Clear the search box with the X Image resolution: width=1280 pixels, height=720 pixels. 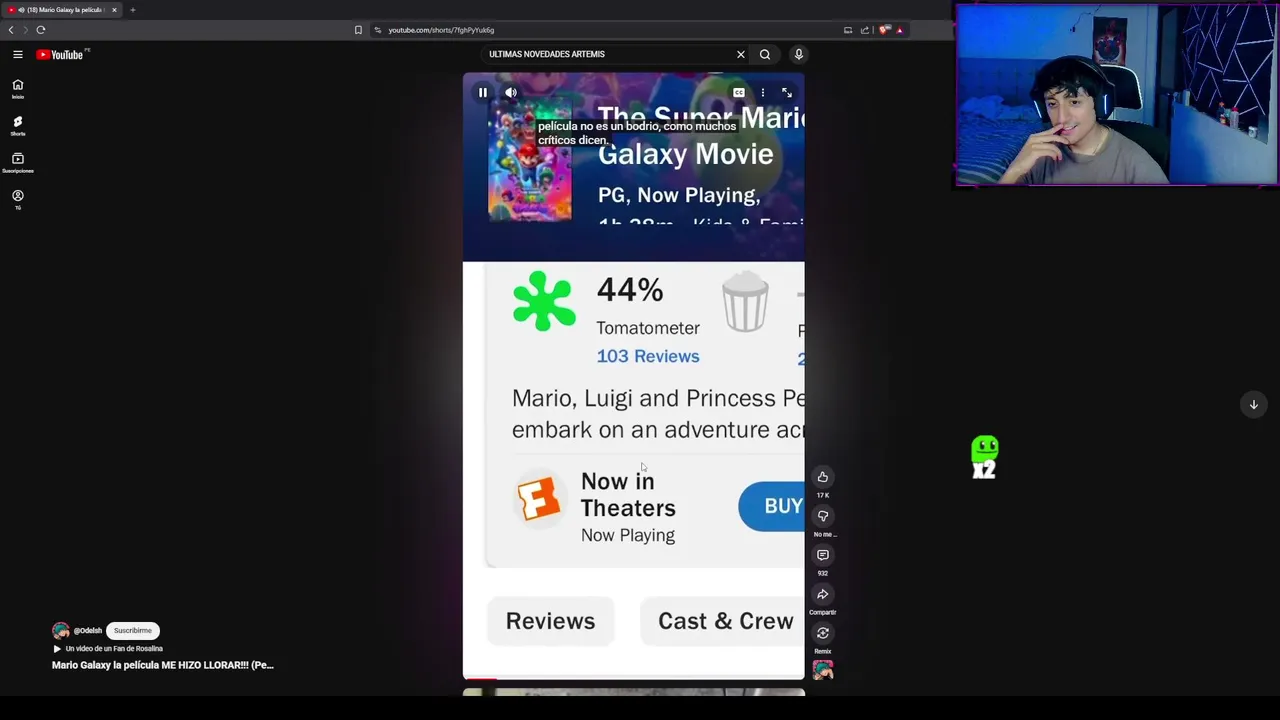(741, 54)
